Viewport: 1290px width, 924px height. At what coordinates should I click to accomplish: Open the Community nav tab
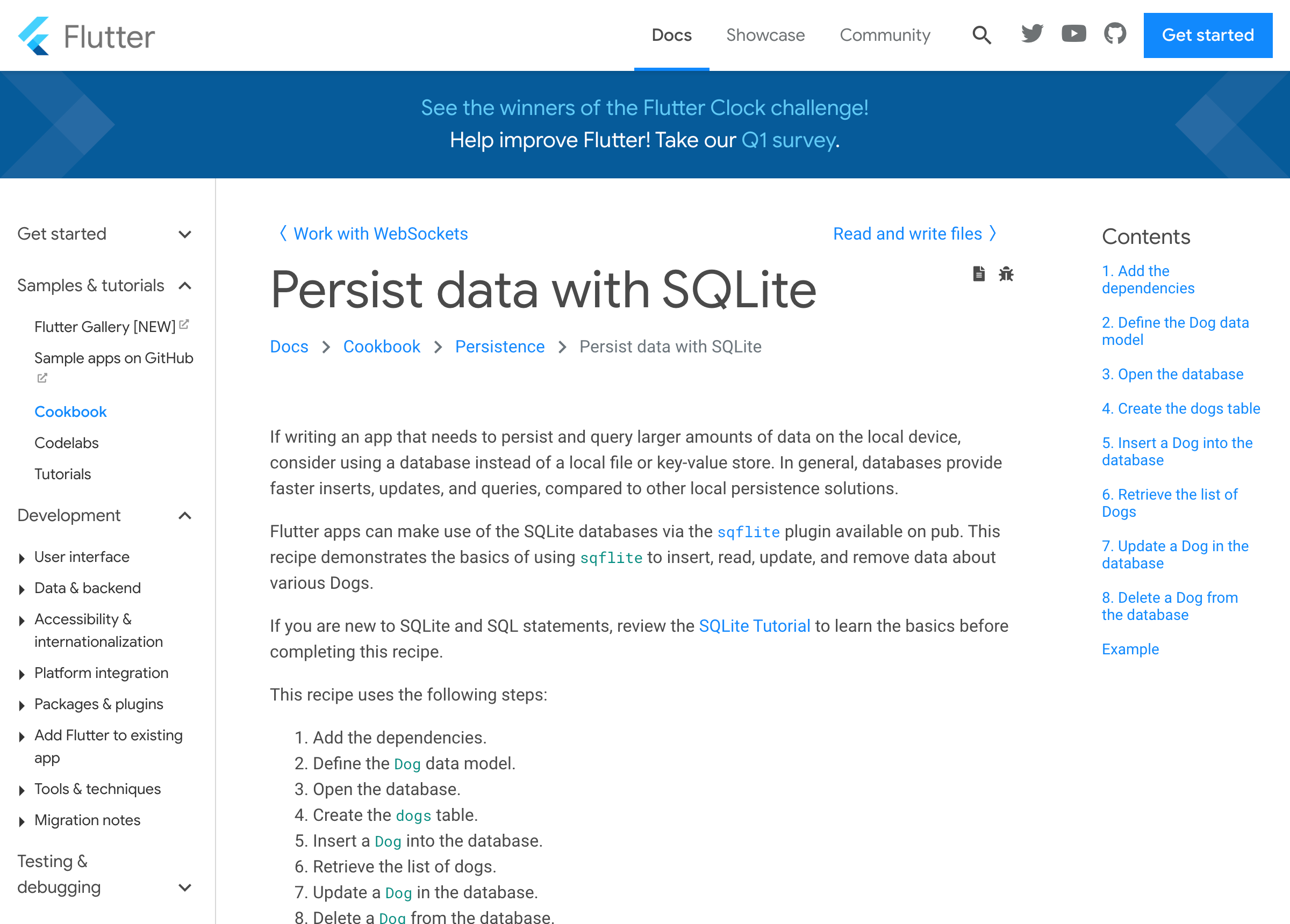pyautogui.click(x=885, y=35)
